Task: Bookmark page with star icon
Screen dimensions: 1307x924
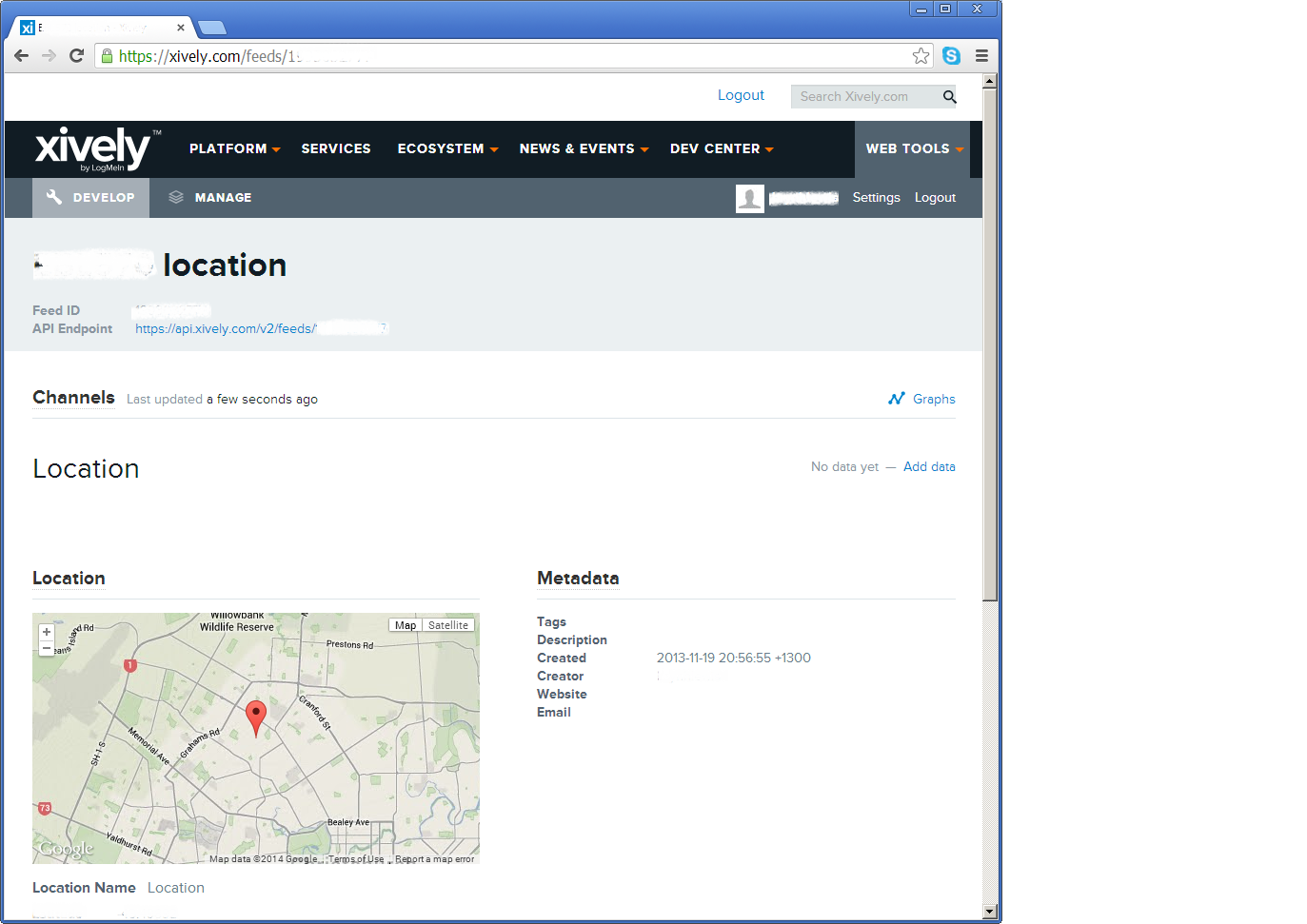Action: click(921, 56)
